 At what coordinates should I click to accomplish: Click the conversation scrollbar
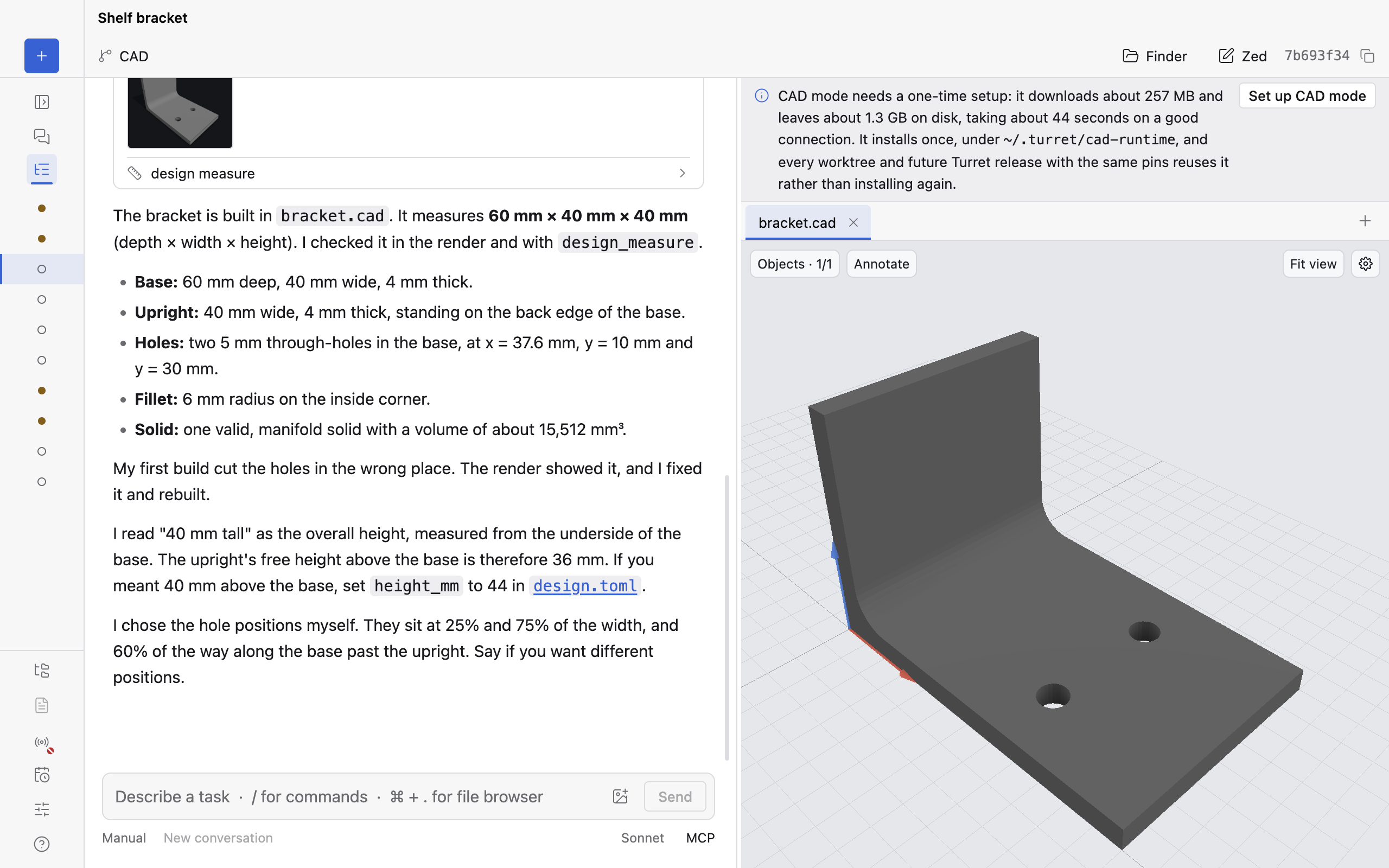[727, 617]
